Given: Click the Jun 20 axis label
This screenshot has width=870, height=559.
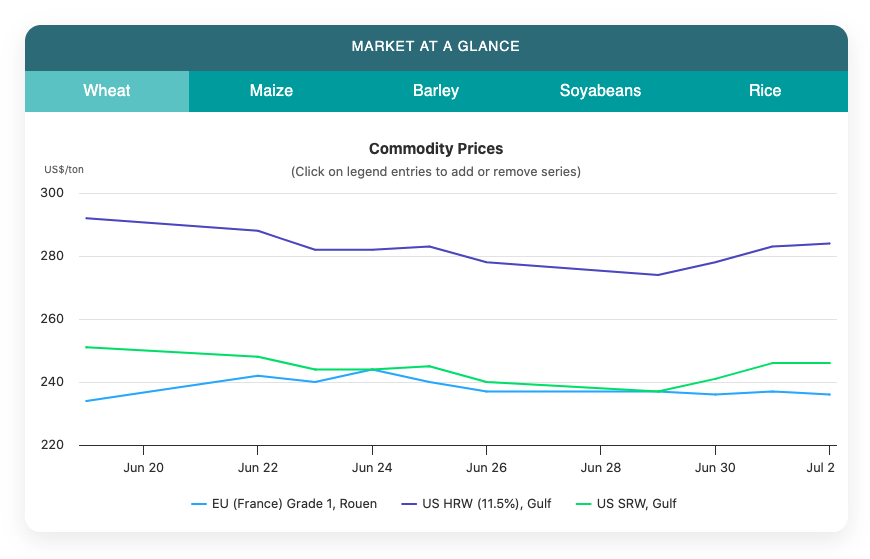Looking at the screenshot, I should [143, 468].
